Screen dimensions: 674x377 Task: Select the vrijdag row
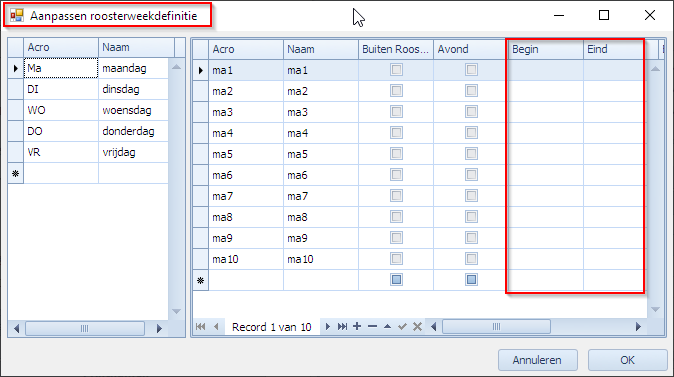(x=88, y=153)
